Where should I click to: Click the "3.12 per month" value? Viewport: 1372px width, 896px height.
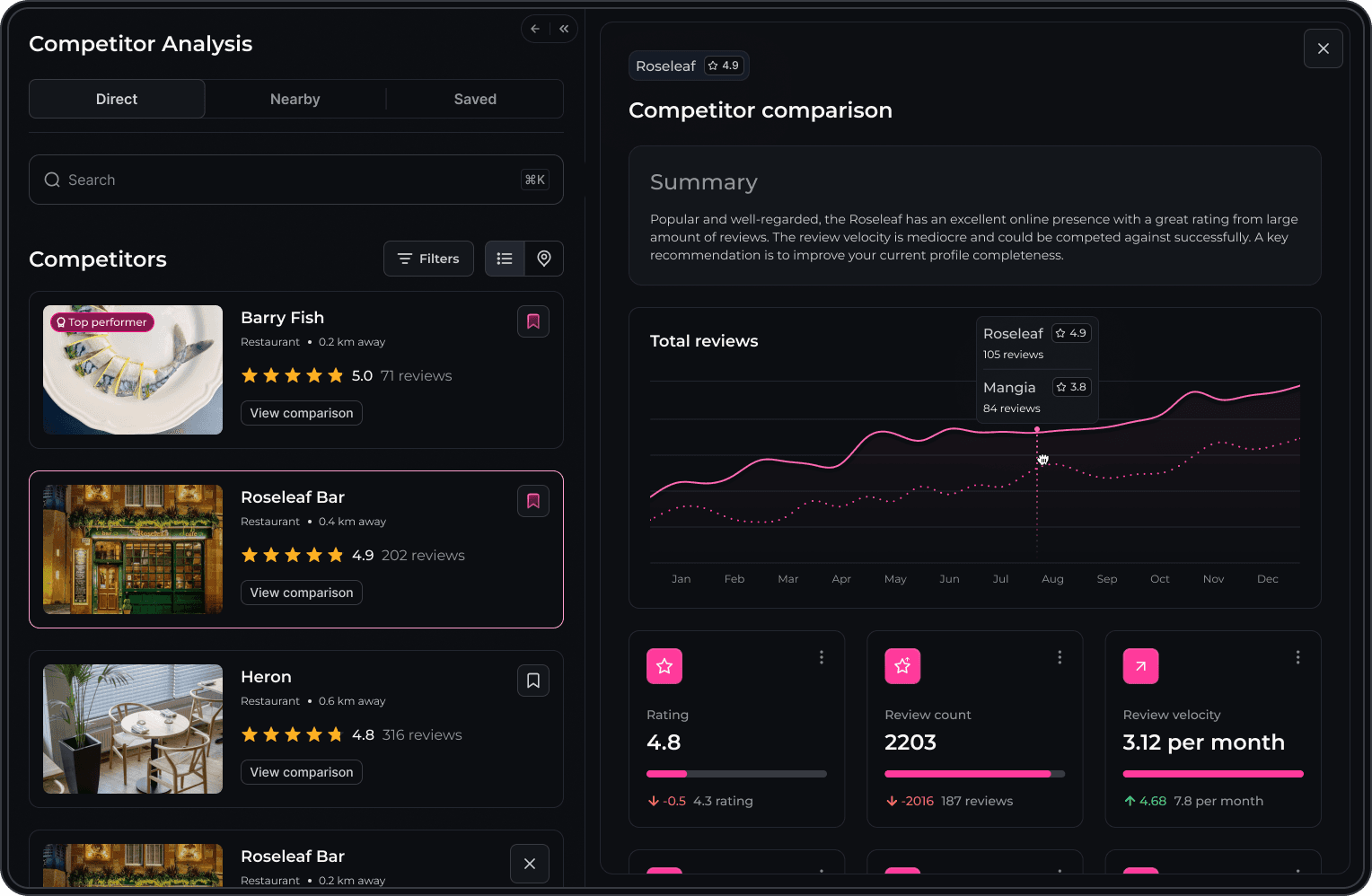[x=1203, y=742]
